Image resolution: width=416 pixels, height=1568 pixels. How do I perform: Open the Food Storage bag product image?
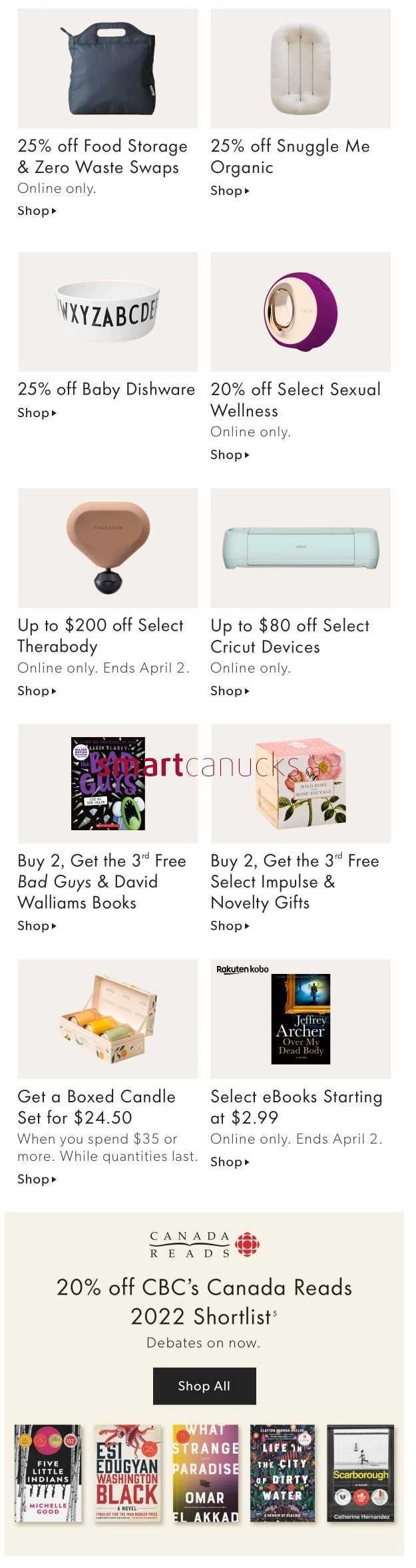tap(108, 68)
